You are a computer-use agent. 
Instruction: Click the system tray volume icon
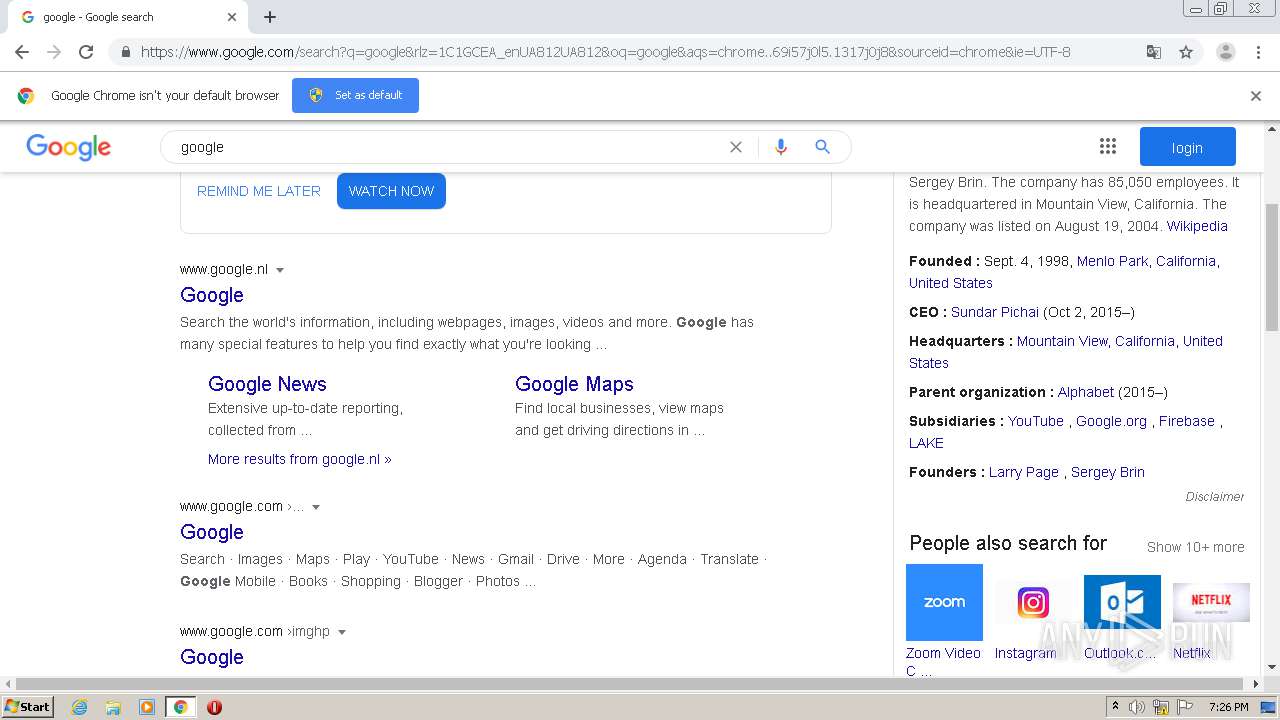pyautogui.click(x=1137, y=707)
